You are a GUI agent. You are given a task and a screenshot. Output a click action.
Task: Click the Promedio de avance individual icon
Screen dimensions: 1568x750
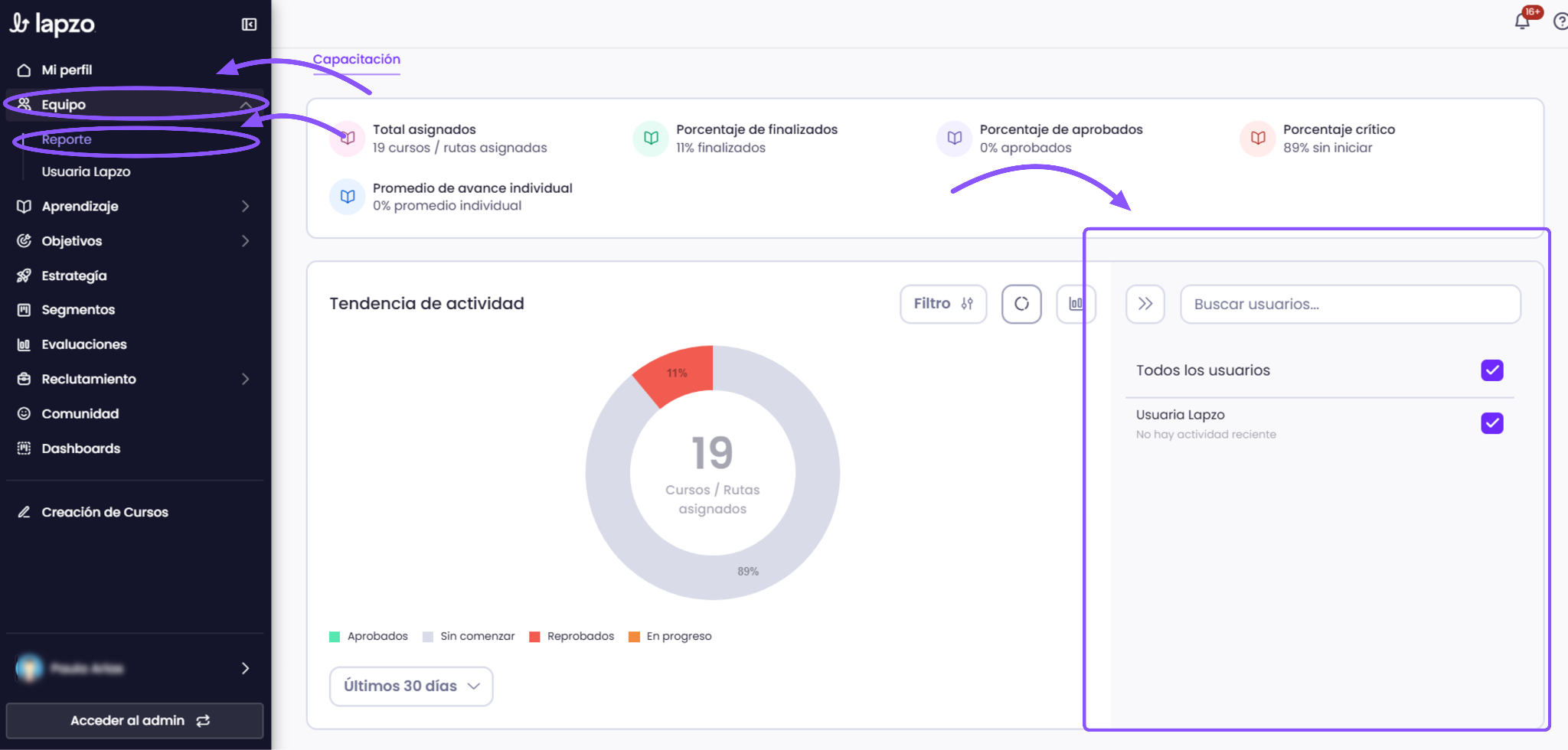348,197
